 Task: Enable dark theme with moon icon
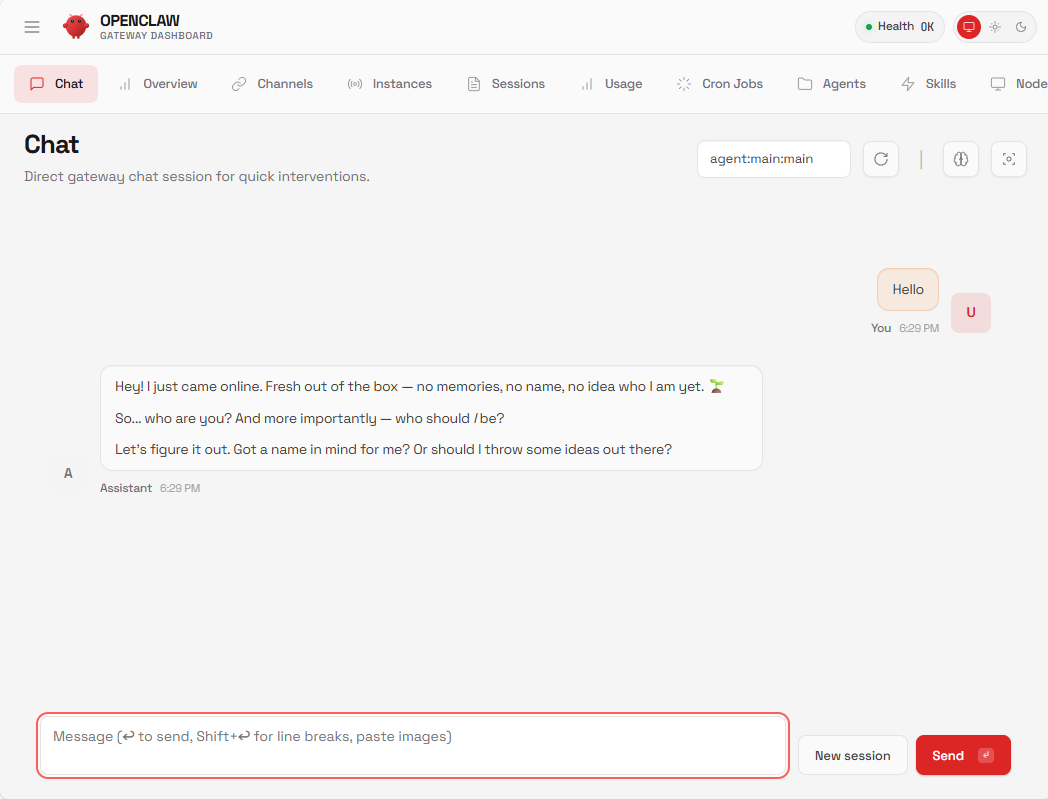coord(1021,27)
